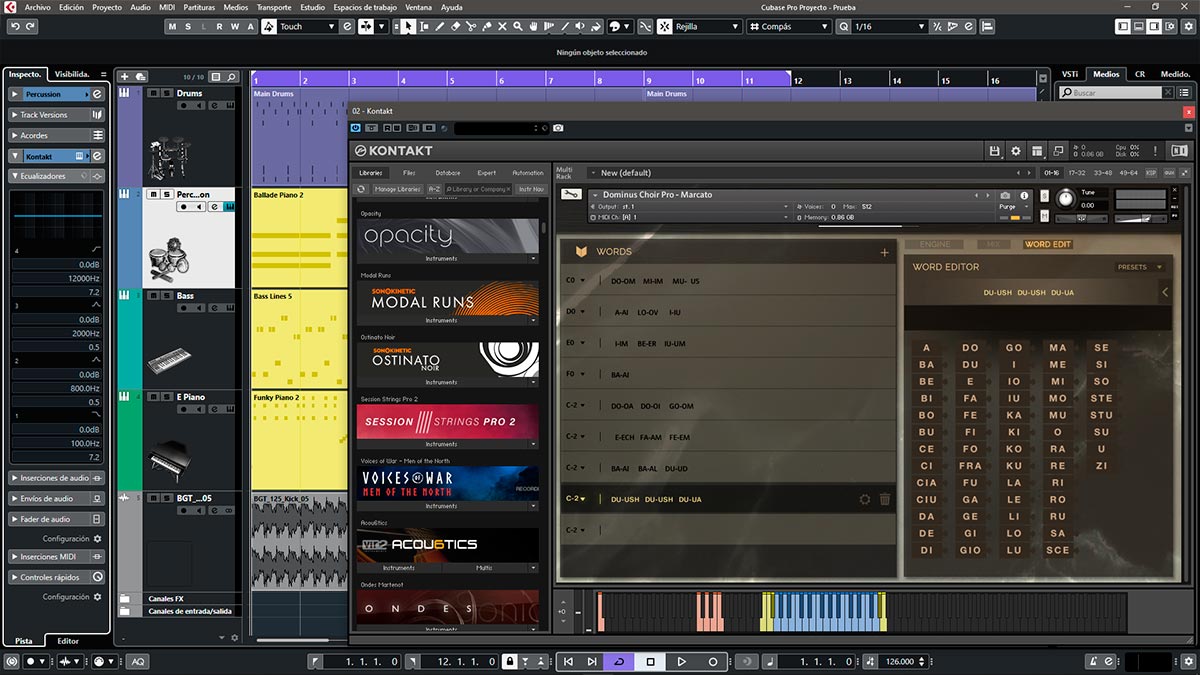The height and width of the screenshot is (675, 1200).
Task: Click the Redo arrow in the toolbar
Action: point(30,26)
